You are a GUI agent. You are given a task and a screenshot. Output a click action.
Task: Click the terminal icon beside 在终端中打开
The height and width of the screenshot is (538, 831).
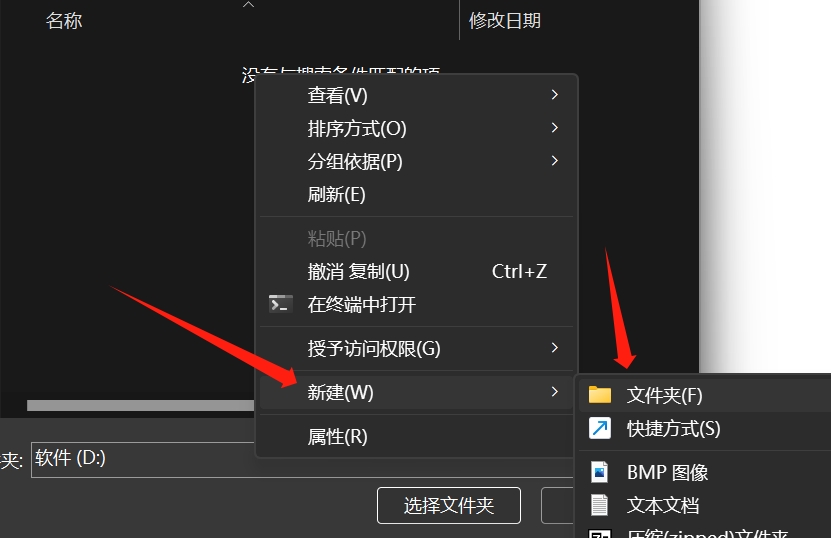point(280,304)
